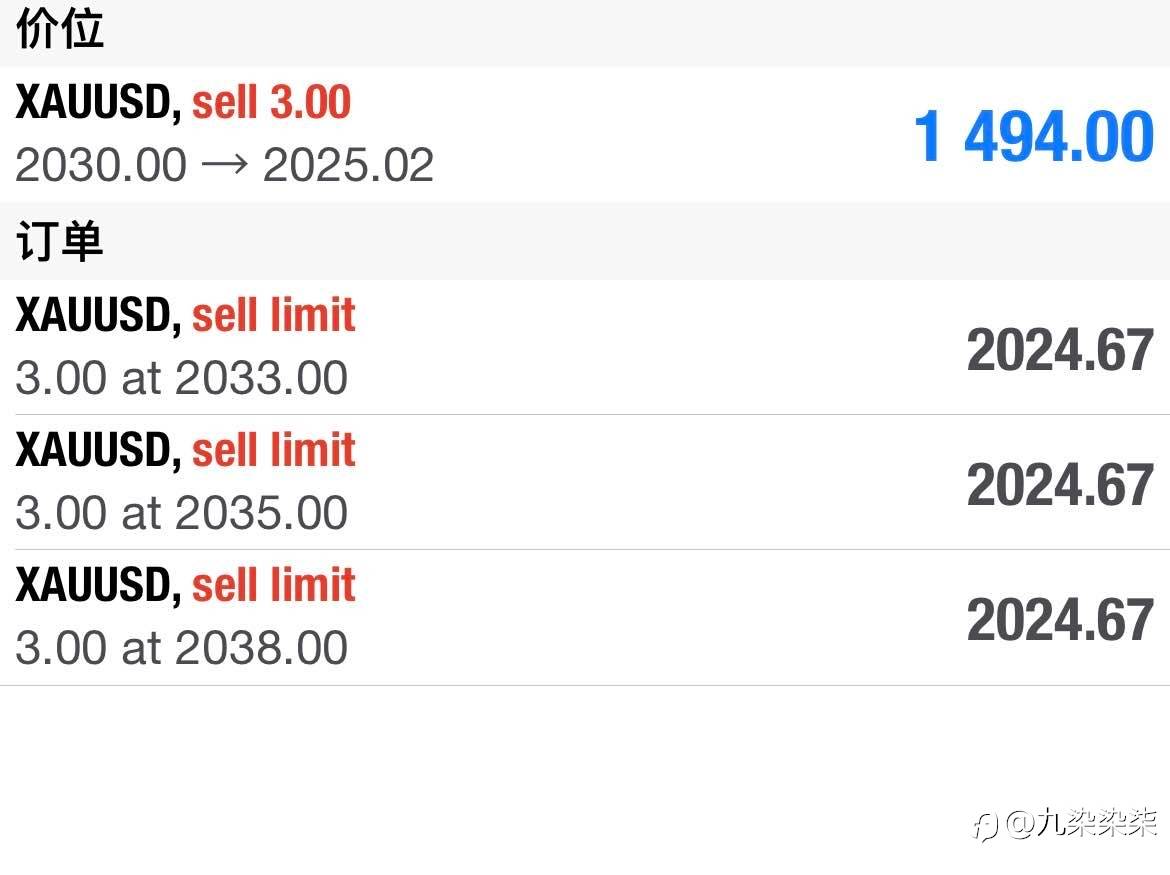The height and width of the screenshot is (875, 1170).
Task: Tap the 价位 section header
Action: (x=60, y=29)
